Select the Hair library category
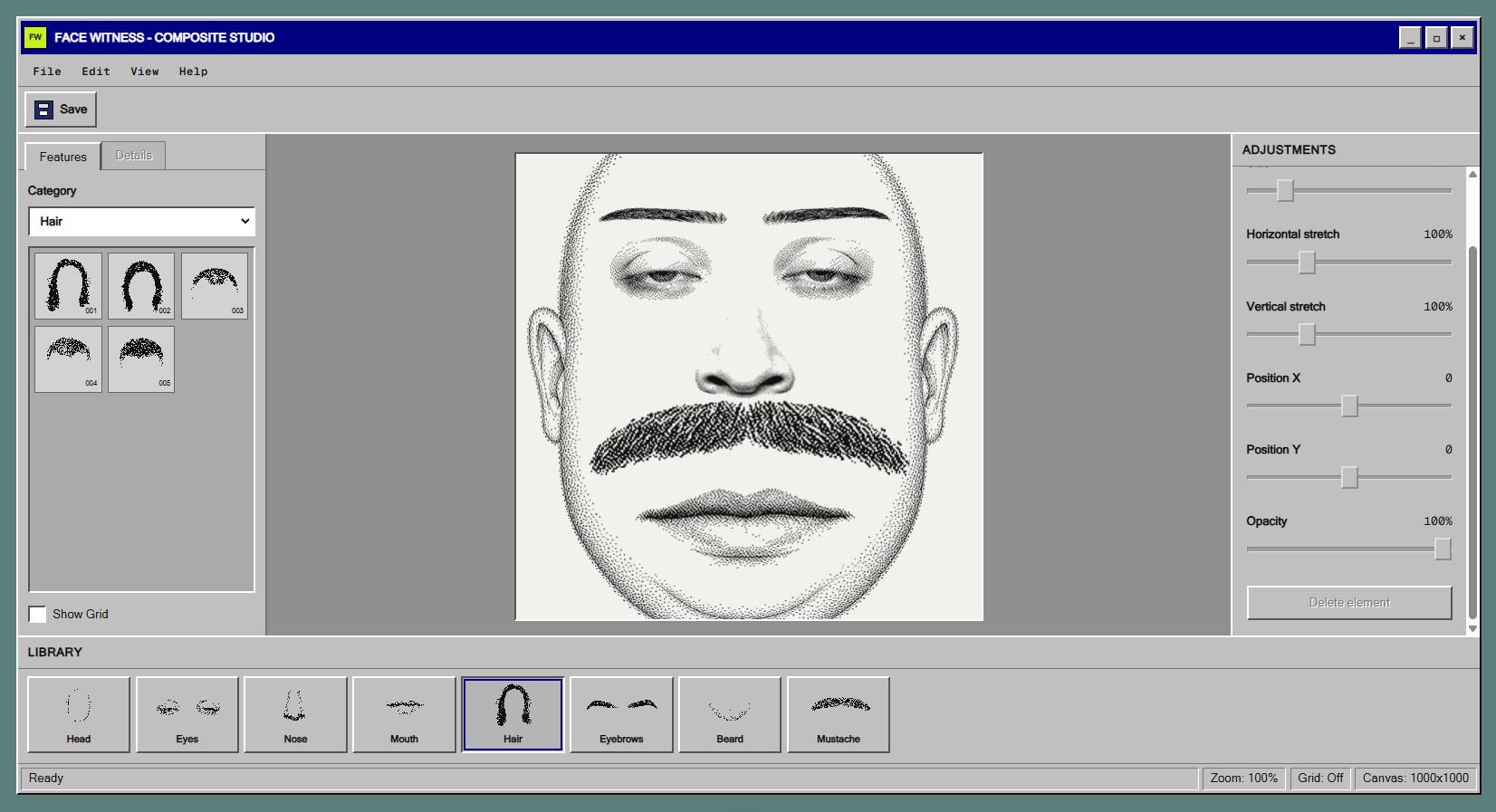 coord(513,714)
